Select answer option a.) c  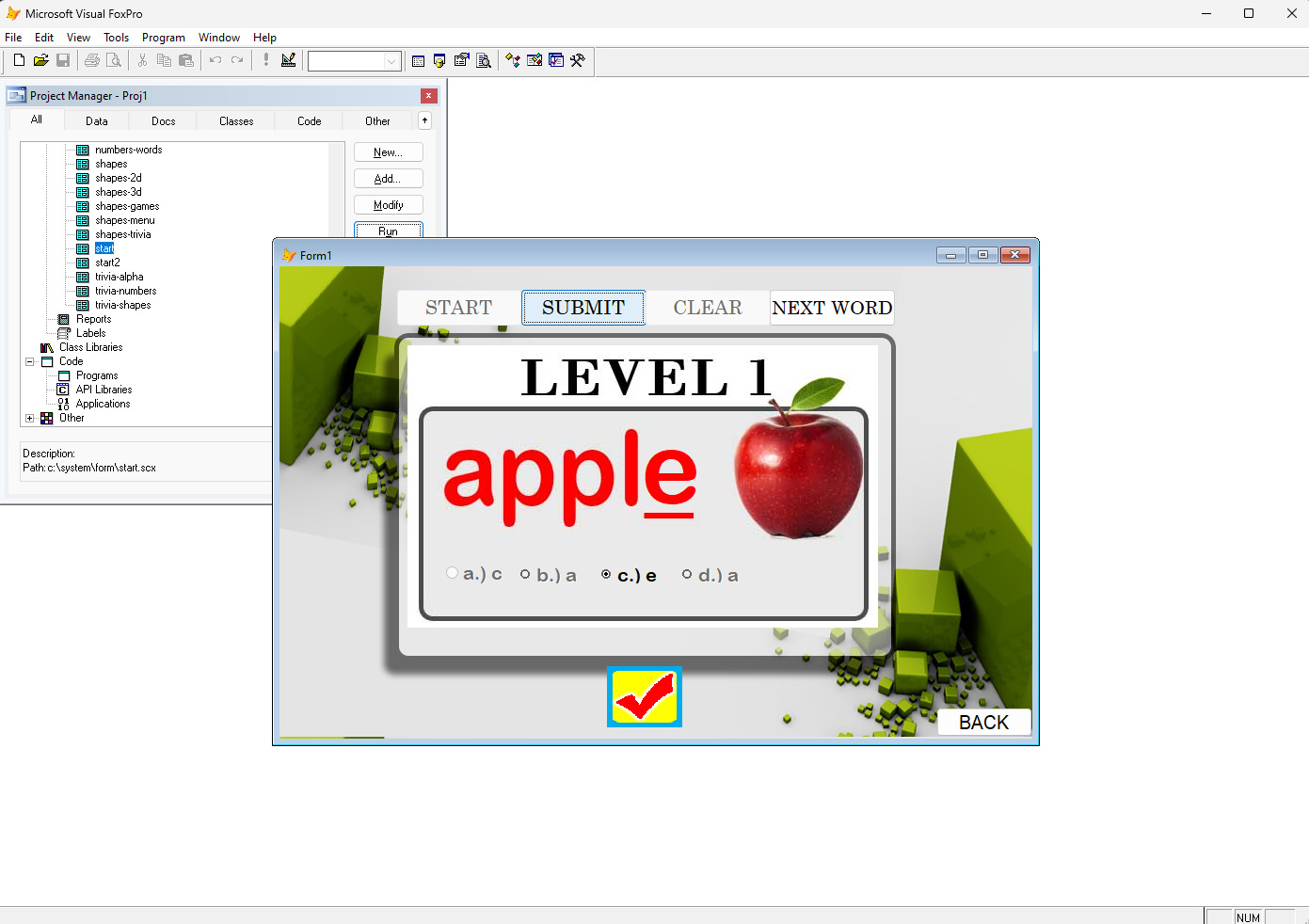pos(453,574)
